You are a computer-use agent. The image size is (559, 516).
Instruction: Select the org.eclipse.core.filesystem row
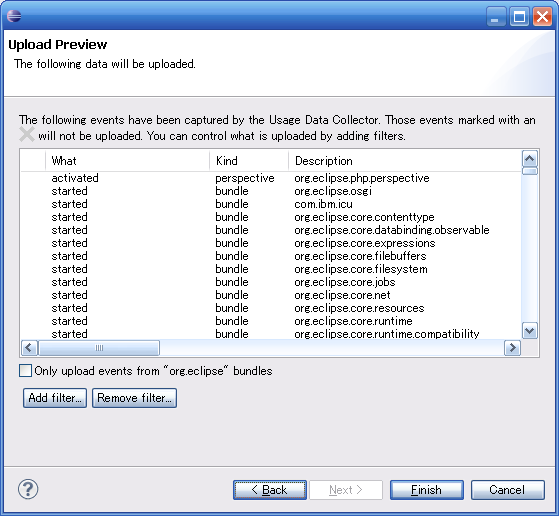pyautogui.click(x=271, y=269)
